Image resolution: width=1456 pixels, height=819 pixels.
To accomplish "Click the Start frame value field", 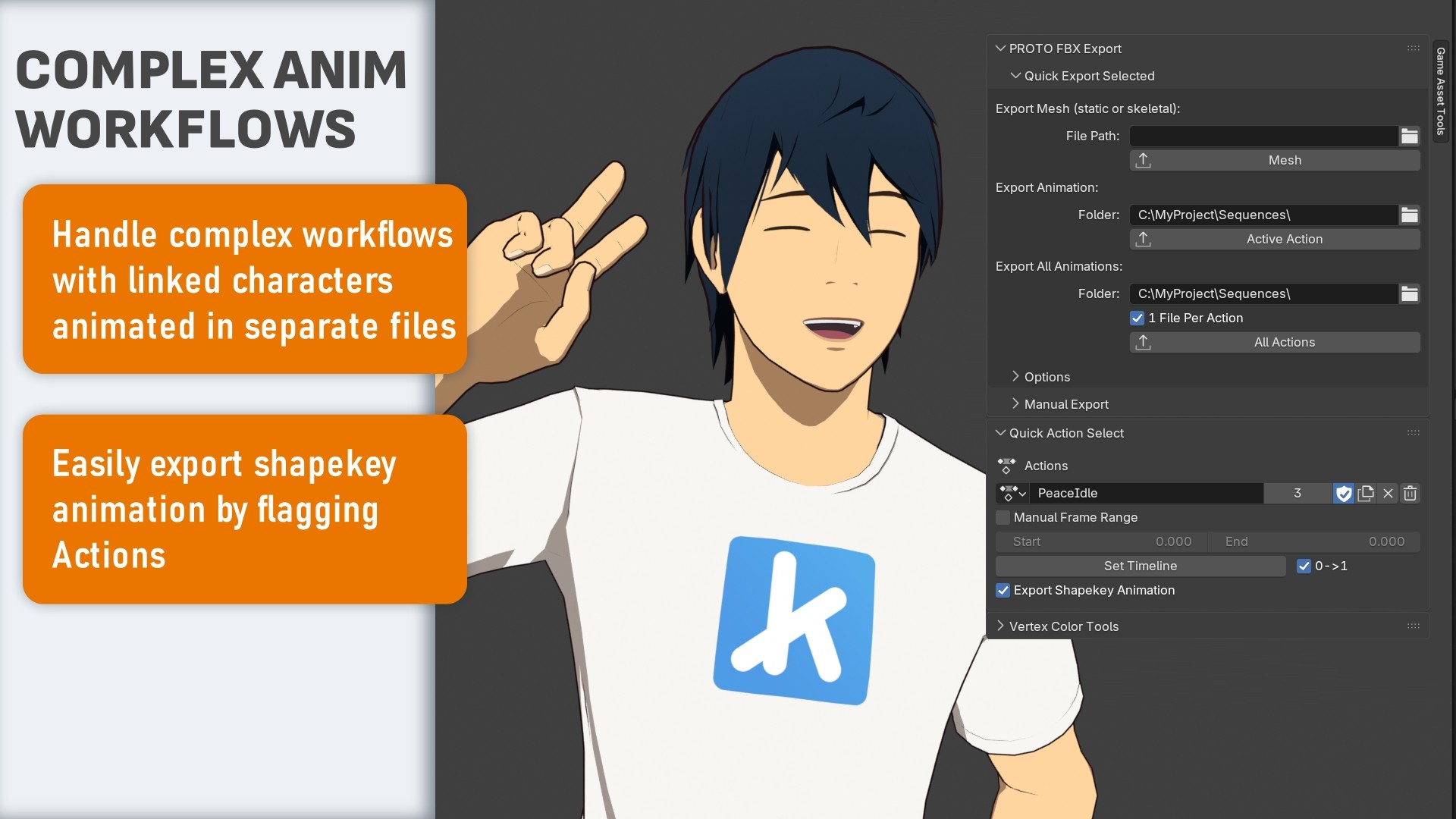I will click(x=1101, y=542).
